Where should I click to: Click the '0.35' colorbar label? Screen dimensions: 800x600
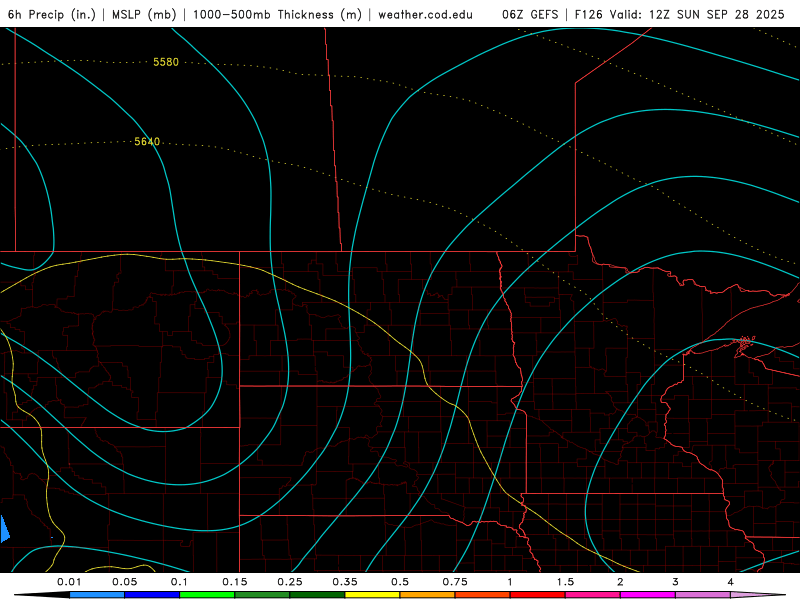[x=345, y=582]
